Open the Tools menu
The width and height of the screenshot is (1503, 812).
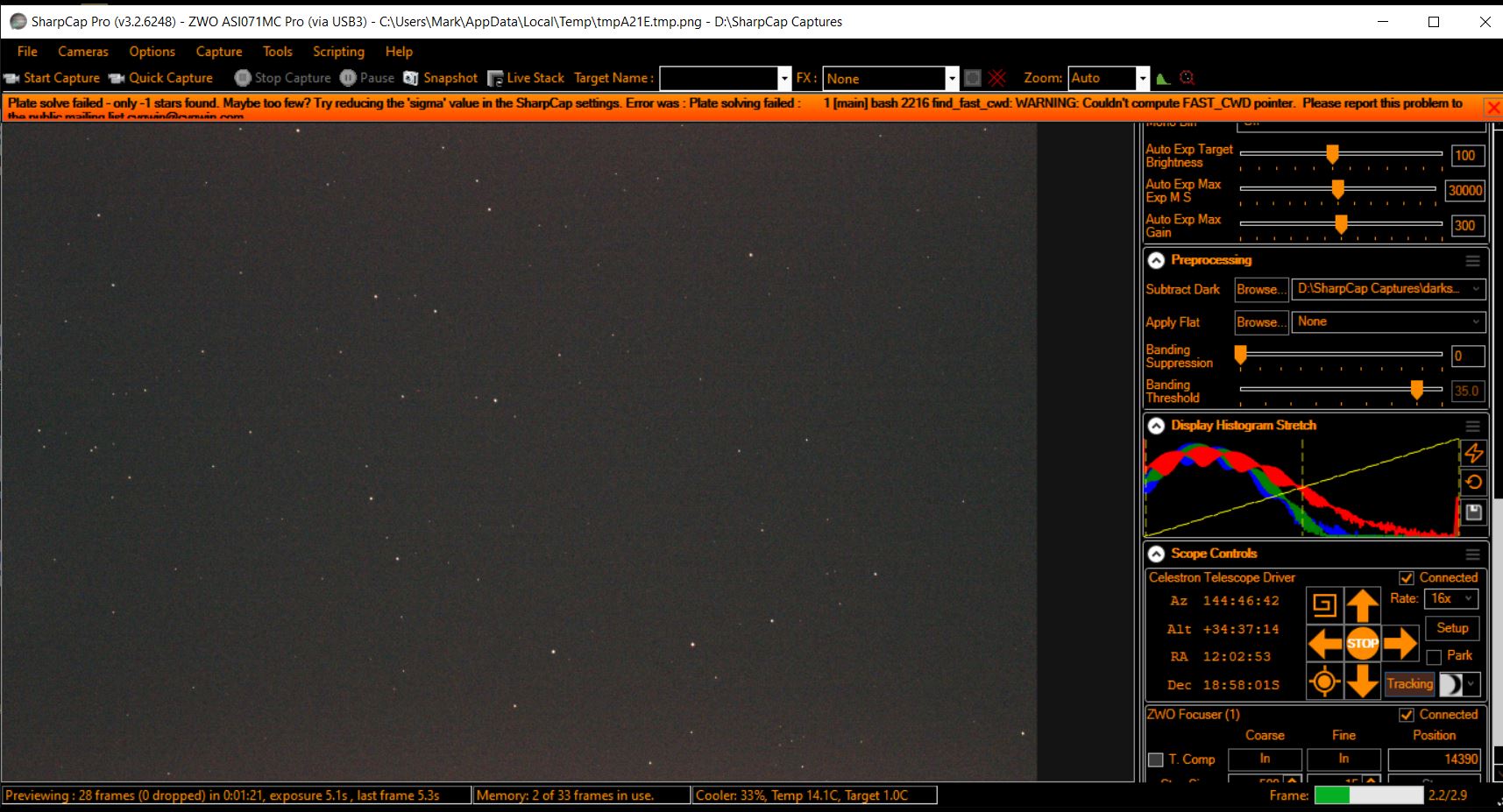tap(278, 52)
